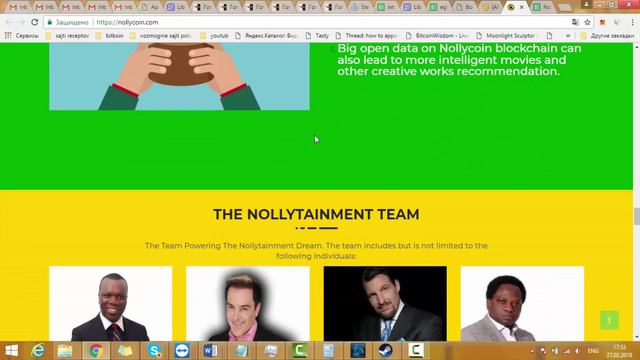Open the vozmognie sajti bookmarks folder
The image size is (640, 360).
pos(160,36)
